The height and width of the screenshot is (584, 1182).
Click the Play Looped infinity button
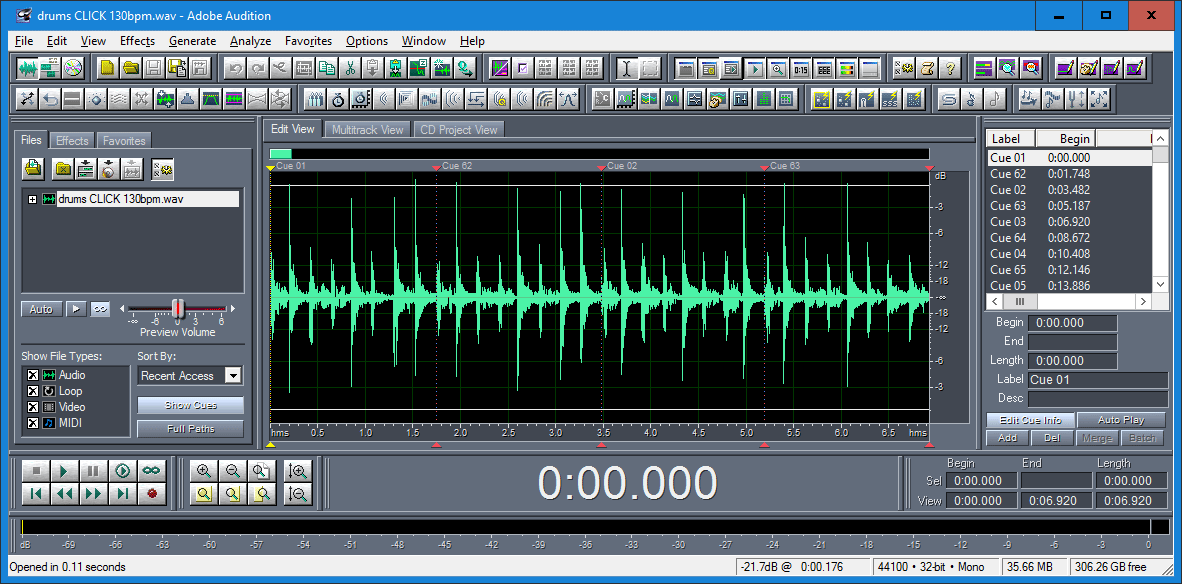click(x=151, y=471)
